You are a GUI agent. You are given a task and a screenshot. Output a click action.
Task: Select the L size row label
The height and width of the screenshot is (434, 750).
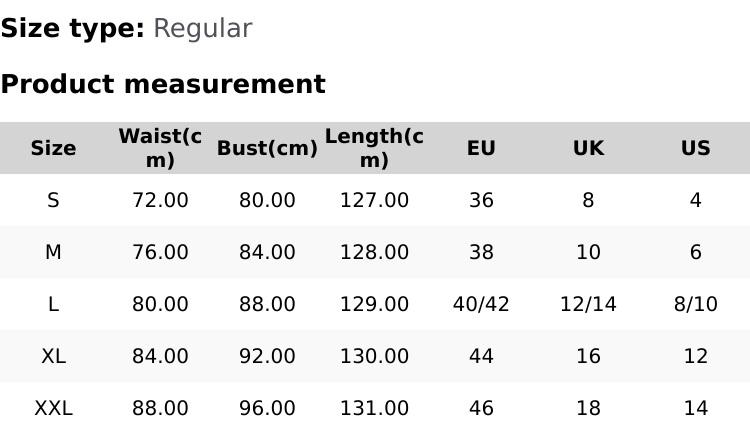click(53, 304)
